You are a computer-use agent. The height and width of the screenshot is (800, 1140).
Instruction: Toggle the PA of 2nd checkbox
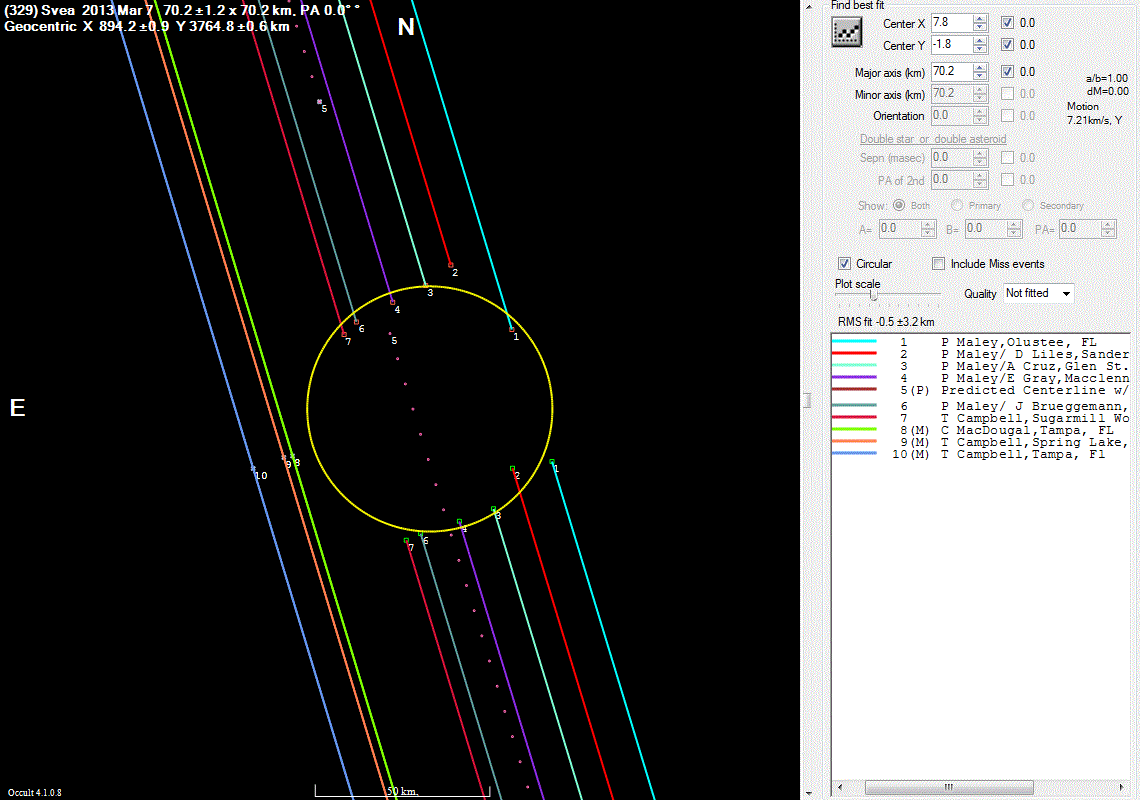(1007, 179)
